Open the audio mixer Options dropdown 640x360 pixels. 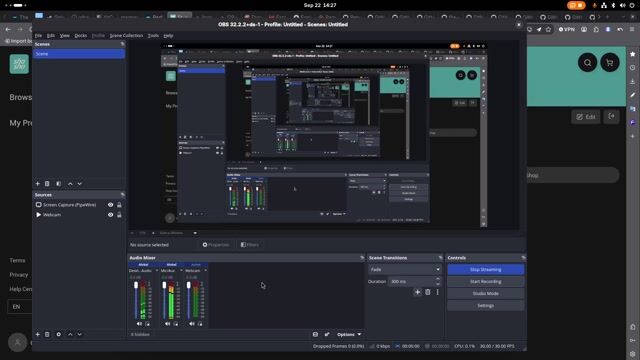click(x=349, y=334)
